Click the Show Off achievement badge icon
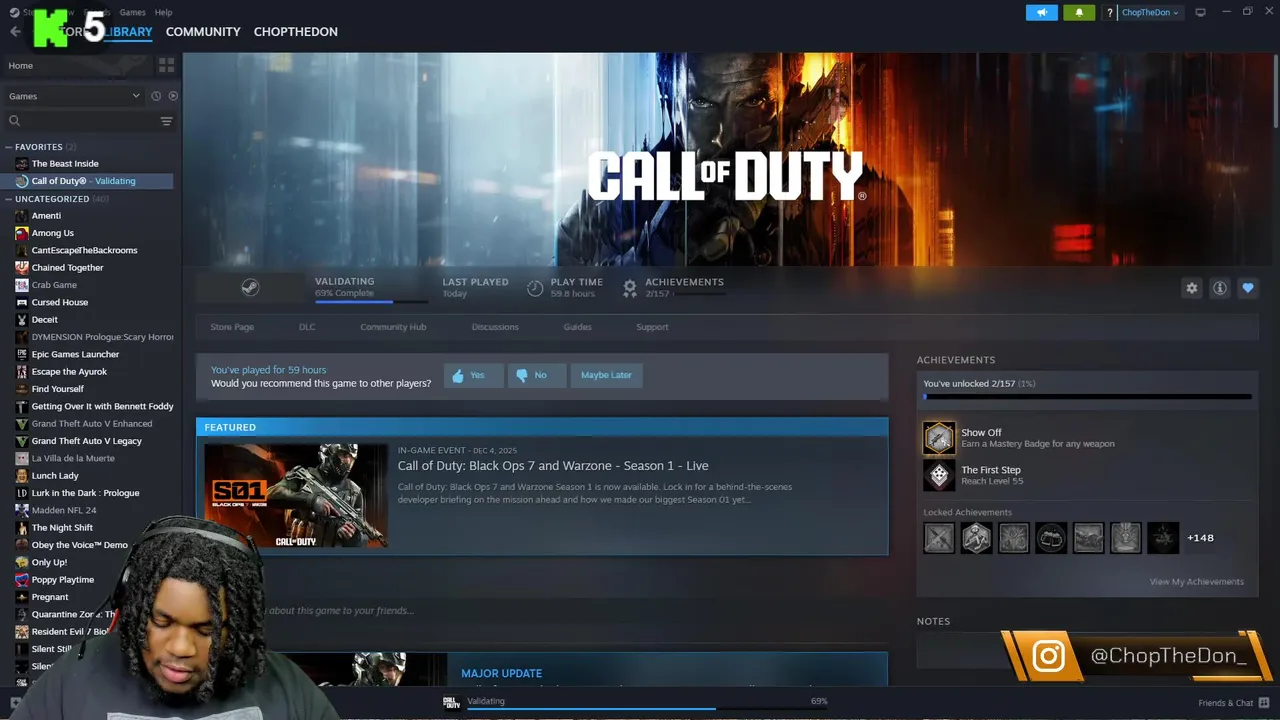 click(x=938, y=438)
